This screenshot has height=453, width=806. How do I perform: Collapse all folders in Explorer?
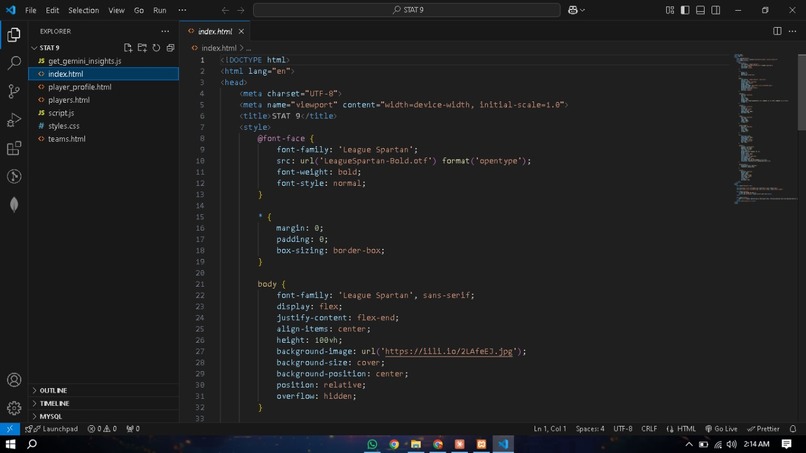171,48
